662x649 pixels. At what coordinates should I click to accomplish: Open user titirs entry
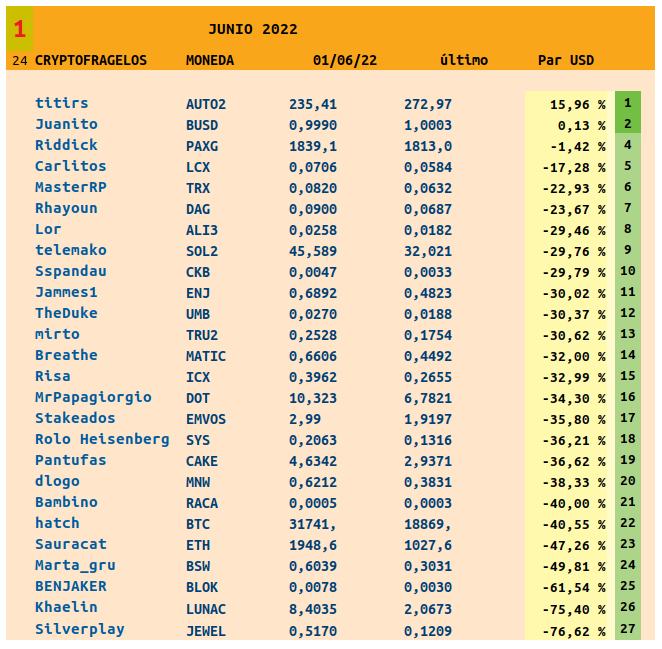click(61, 103)
